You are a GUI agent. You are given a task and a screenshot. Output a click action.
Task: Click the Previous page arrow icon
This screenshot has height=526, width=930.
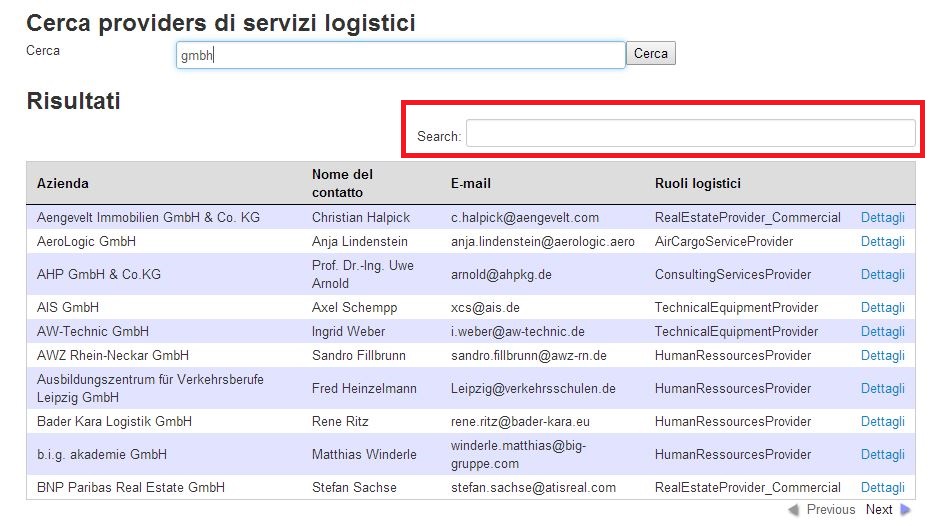point(793,509)
